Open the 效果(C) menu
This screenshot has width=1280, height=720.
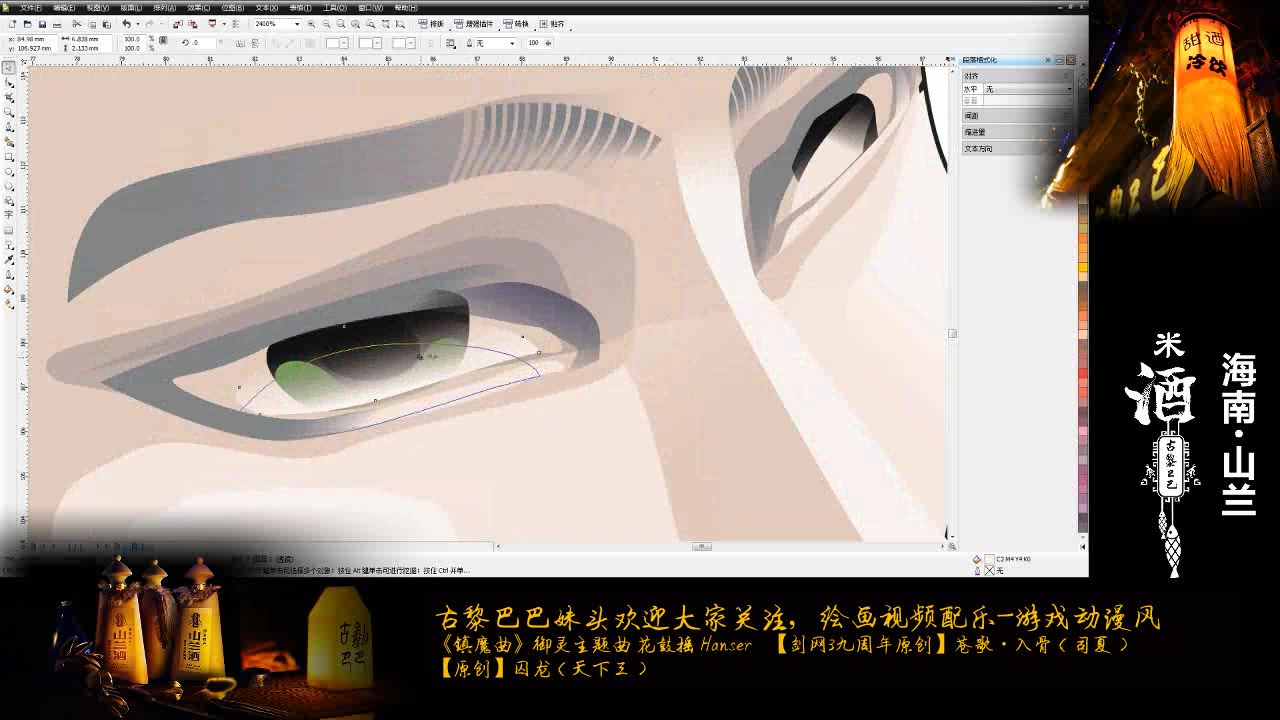click(x=198, y=8)
